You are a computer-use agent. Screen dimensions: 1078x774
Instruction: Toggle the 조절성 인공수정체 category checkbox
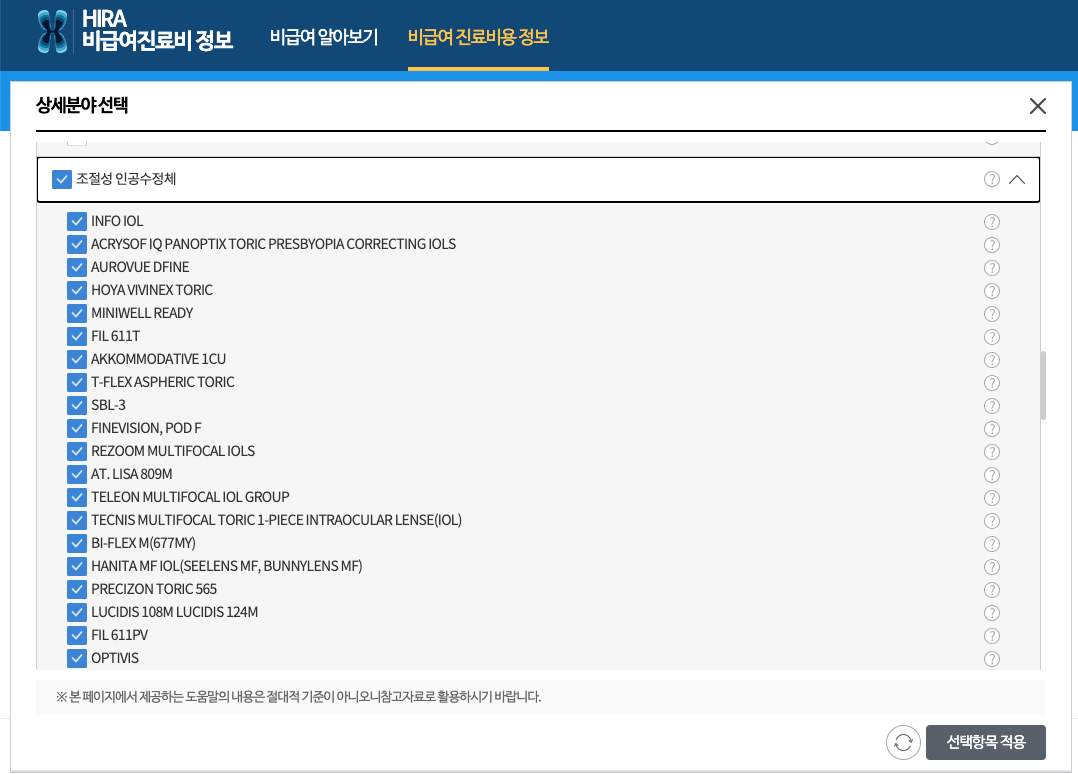[x=61, y=179]
